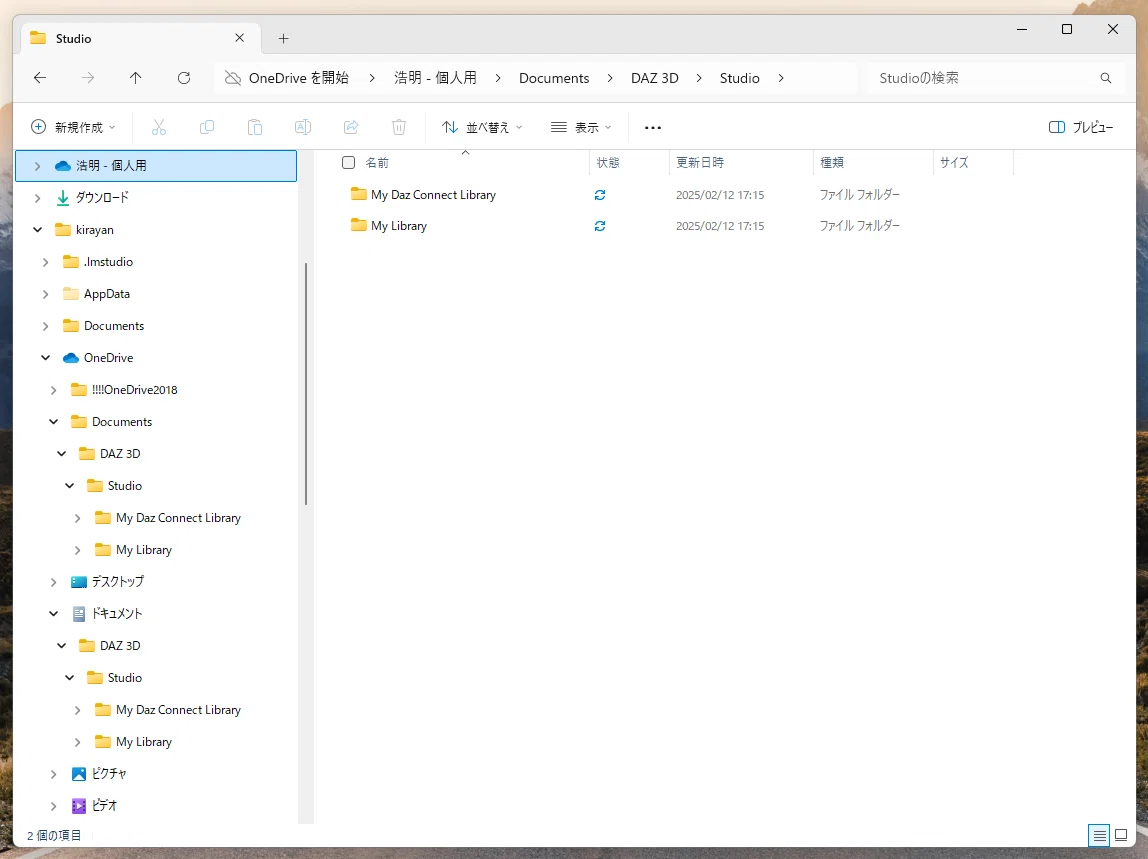
Task: Expand the デスクトップ tree node
Action: (x=53, y=582)
